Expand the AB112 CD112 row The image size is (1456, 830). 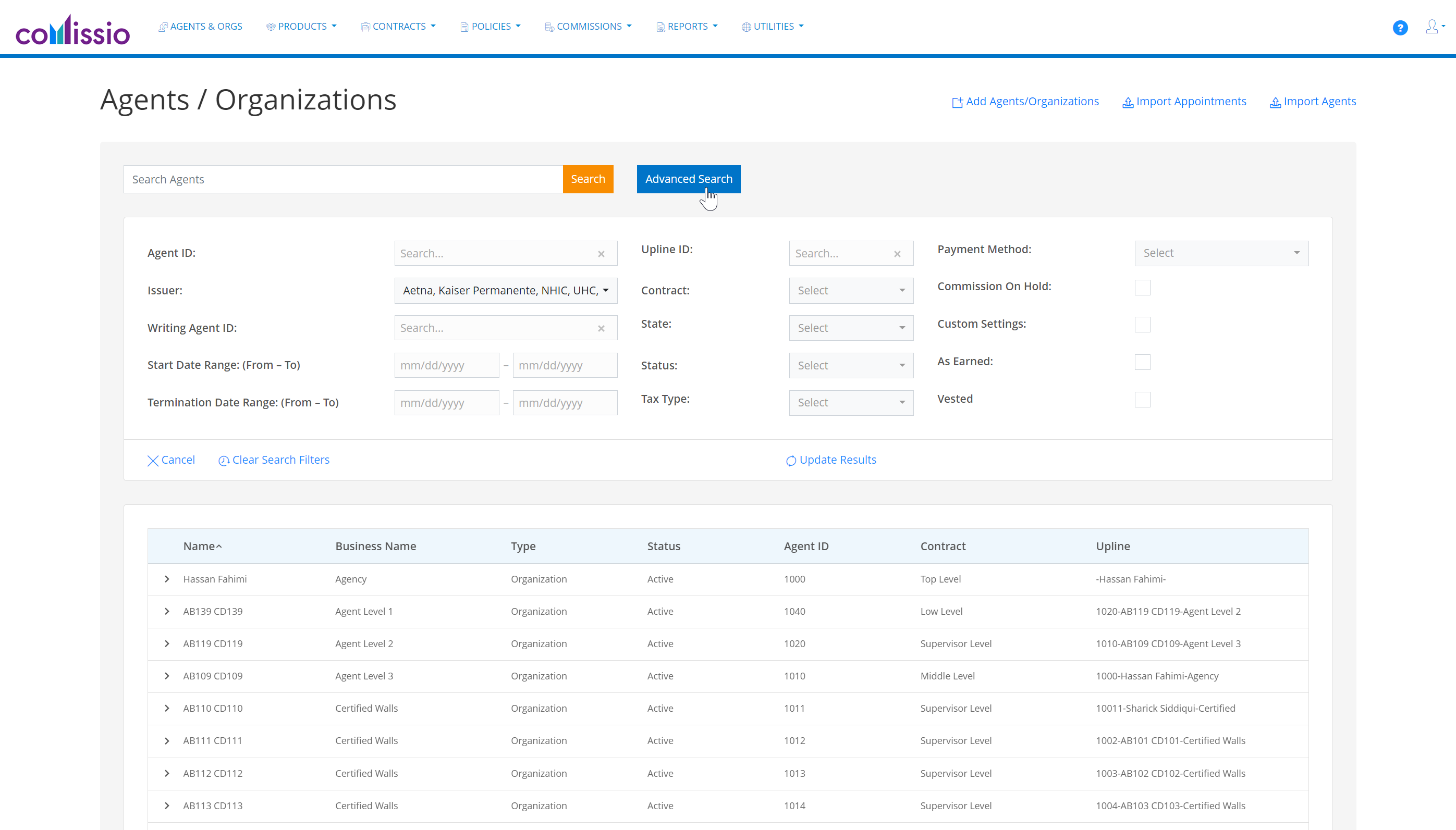[x=166, y=773]
